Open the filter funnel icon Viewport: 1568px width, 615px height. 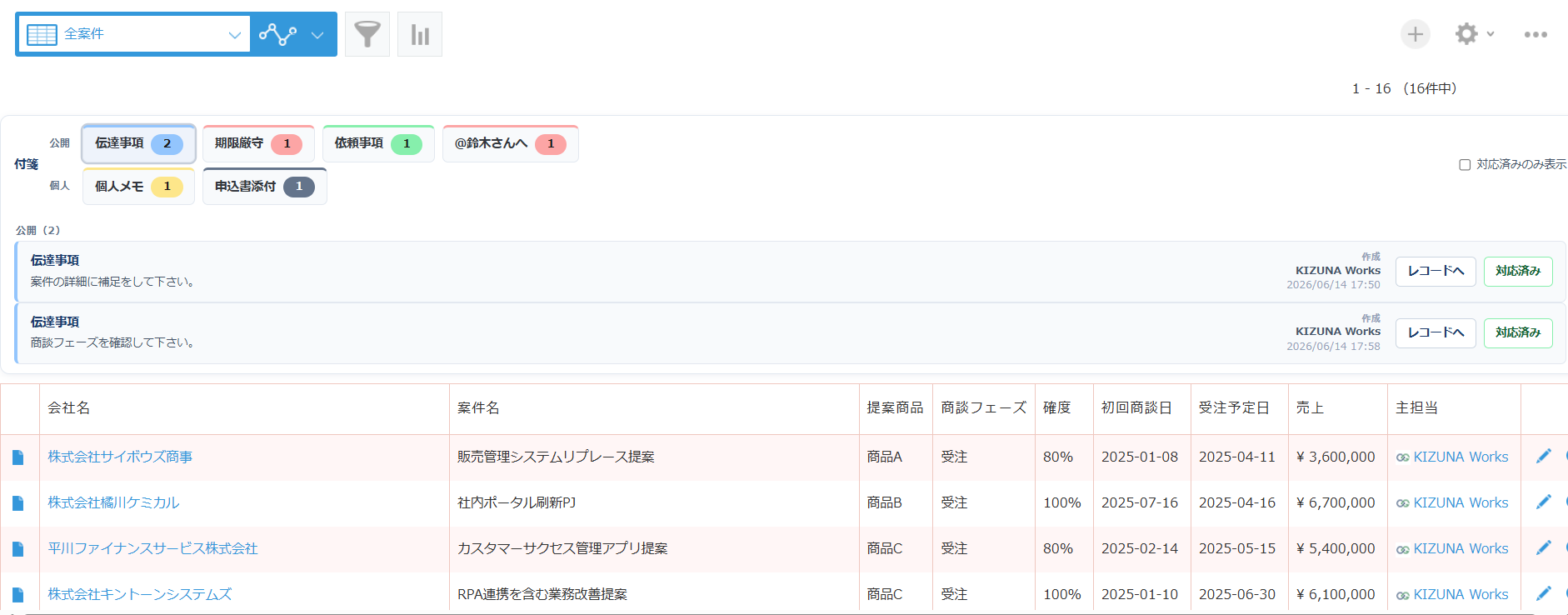click(x=367, y=34)
